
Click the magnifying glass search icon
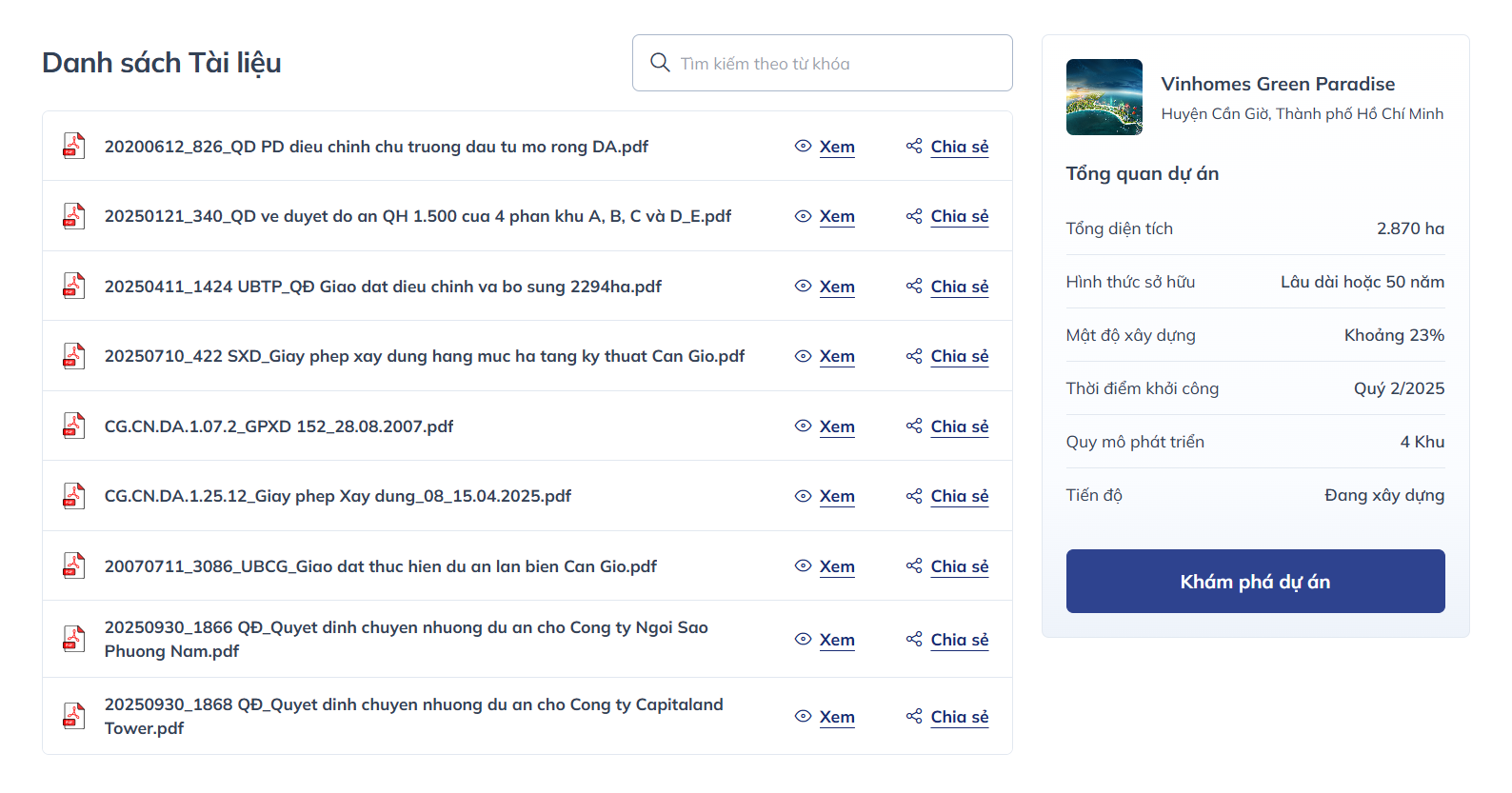660,63
